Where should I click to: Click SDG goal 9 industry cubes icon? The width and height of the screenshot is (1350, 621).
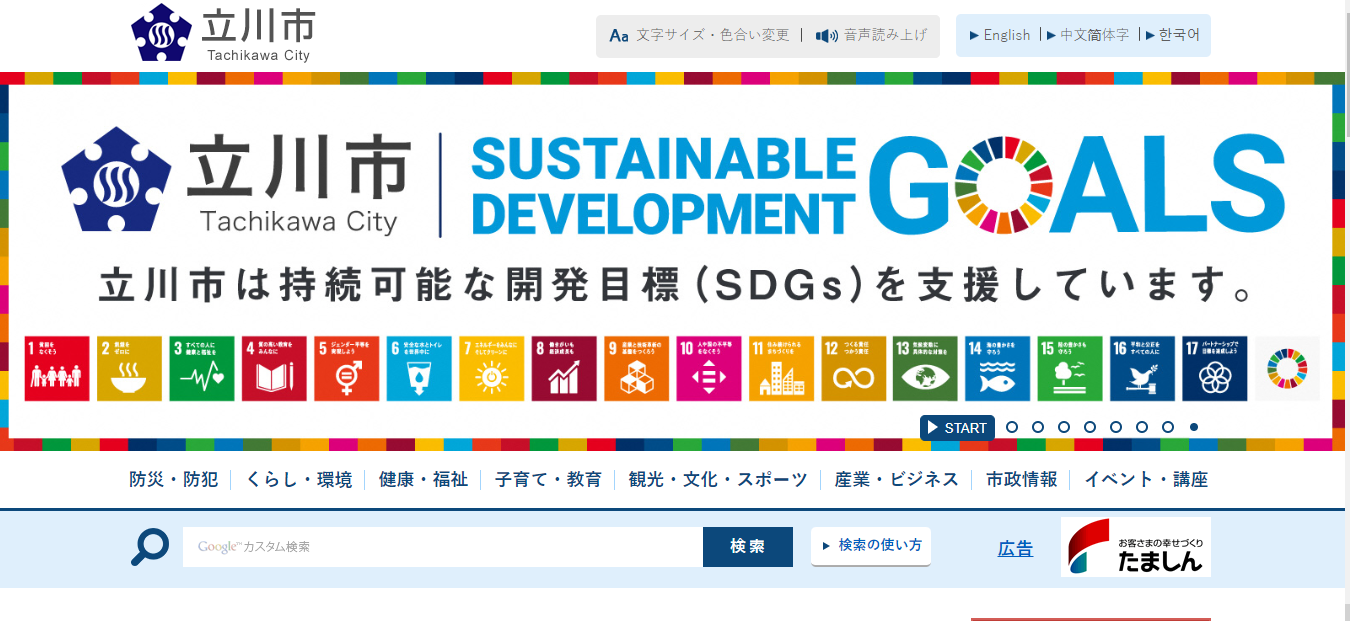tap(637, 369)
